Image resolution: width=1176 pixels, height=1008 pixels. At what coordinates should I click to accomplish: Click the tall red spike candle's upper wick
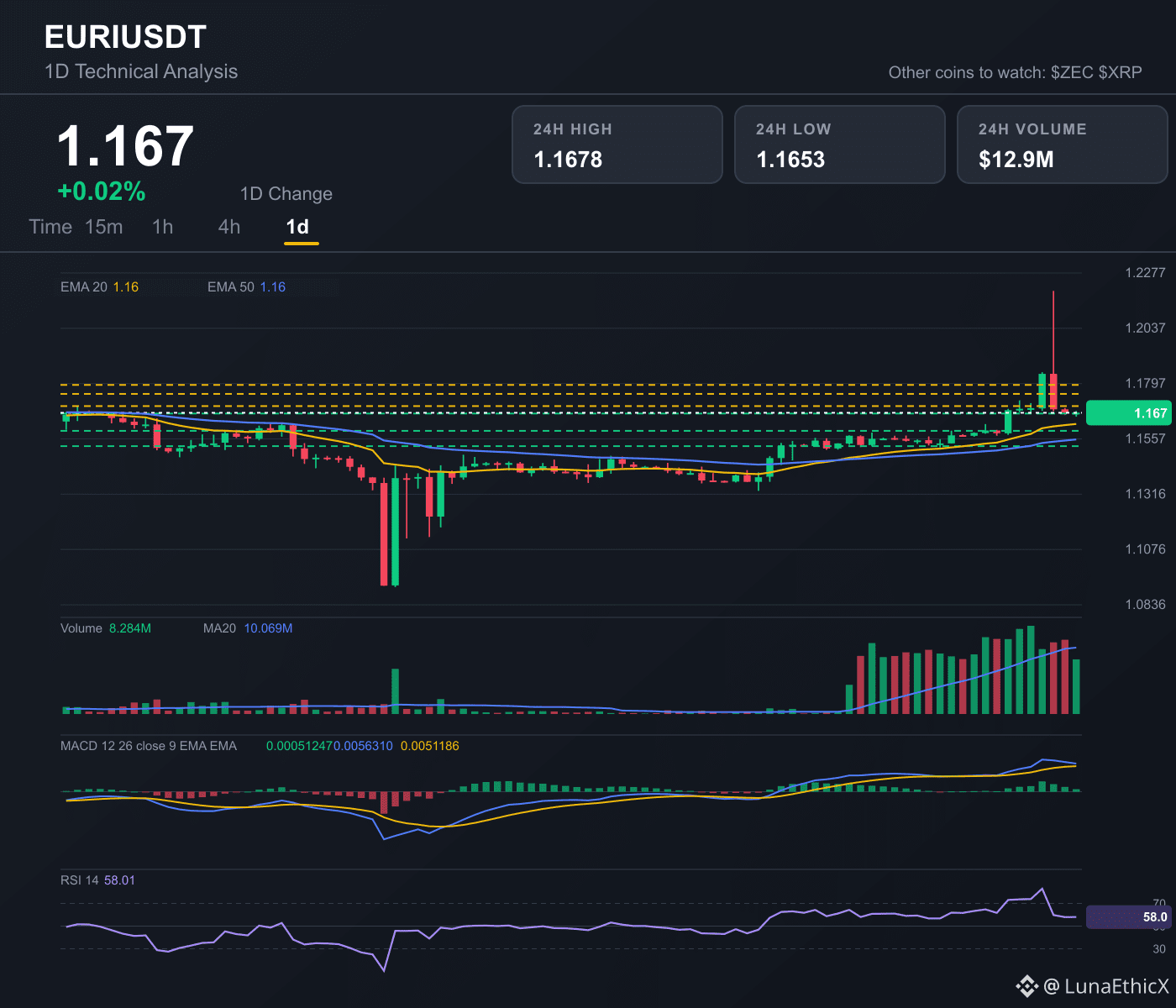tap(1053, 332)
